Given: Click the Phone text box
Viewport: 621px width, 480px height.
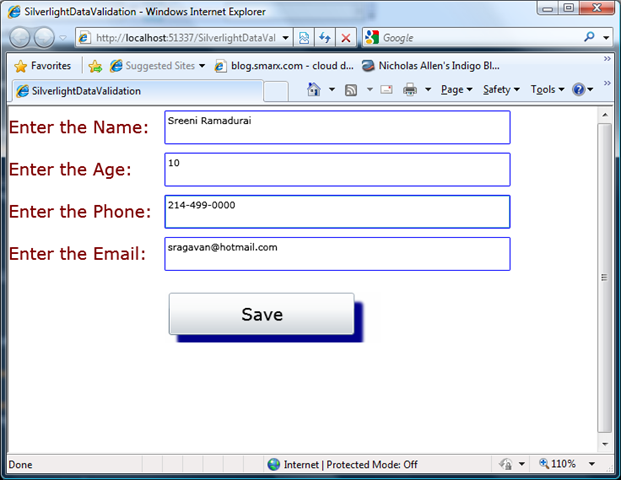Looking at the screenshot, I should pyautogui.click(x=337, y=212).
